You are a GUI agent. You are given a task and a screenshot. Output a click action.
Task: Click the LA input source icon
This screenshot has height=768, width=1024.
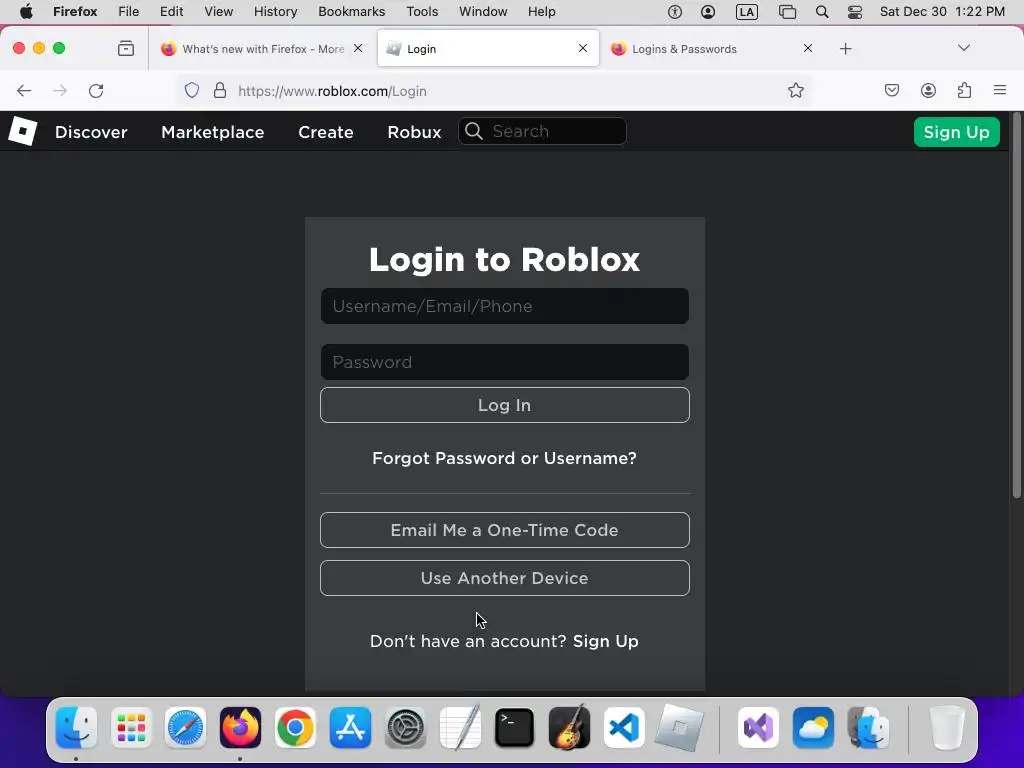(746, 12)
